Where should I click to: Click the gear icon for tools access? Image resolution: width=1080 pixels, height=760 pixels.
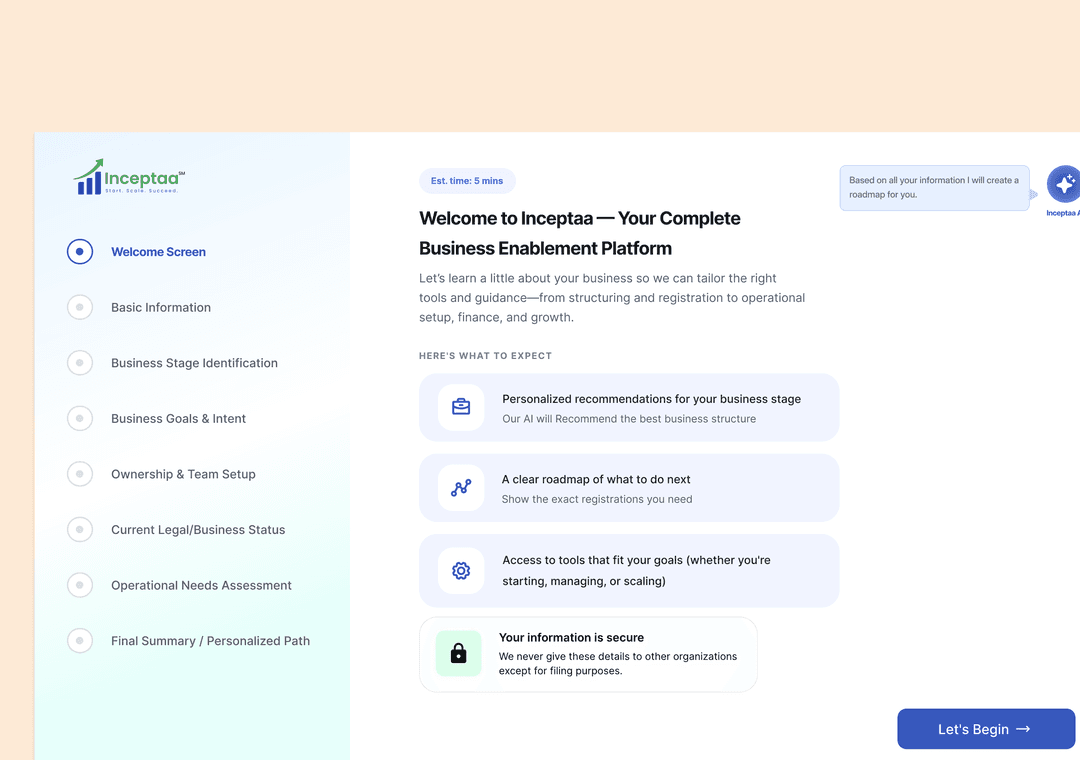tap(461, 571)
